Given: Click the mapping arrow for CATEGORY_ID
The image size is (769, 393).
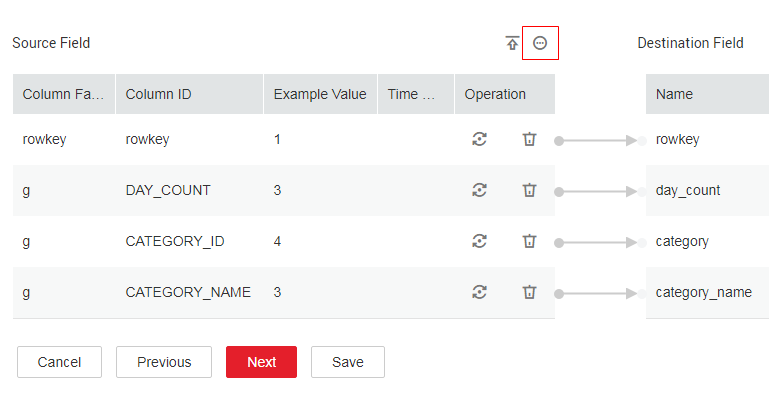Looking at the screenshot, I should click(596, 243).
